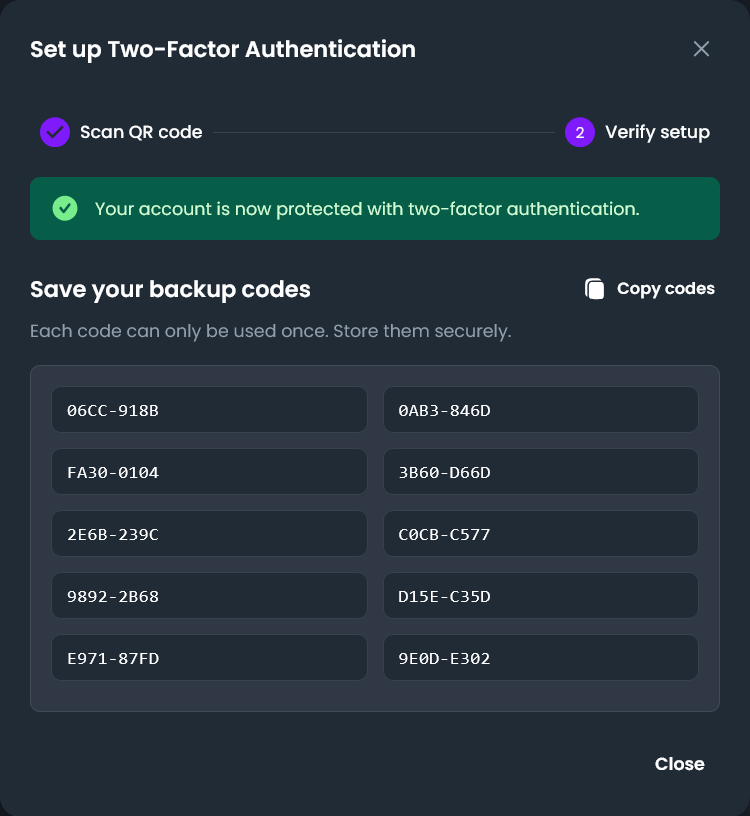Click the number 2 step badge

[x=580, y=132]
